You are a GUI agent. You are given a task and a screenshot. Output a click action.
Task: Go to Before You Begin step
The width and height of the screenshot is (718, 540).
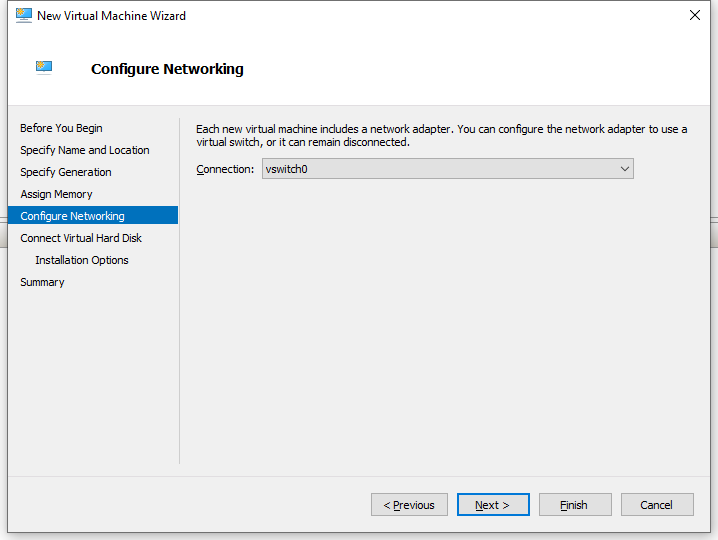click(x=61, y=128)
